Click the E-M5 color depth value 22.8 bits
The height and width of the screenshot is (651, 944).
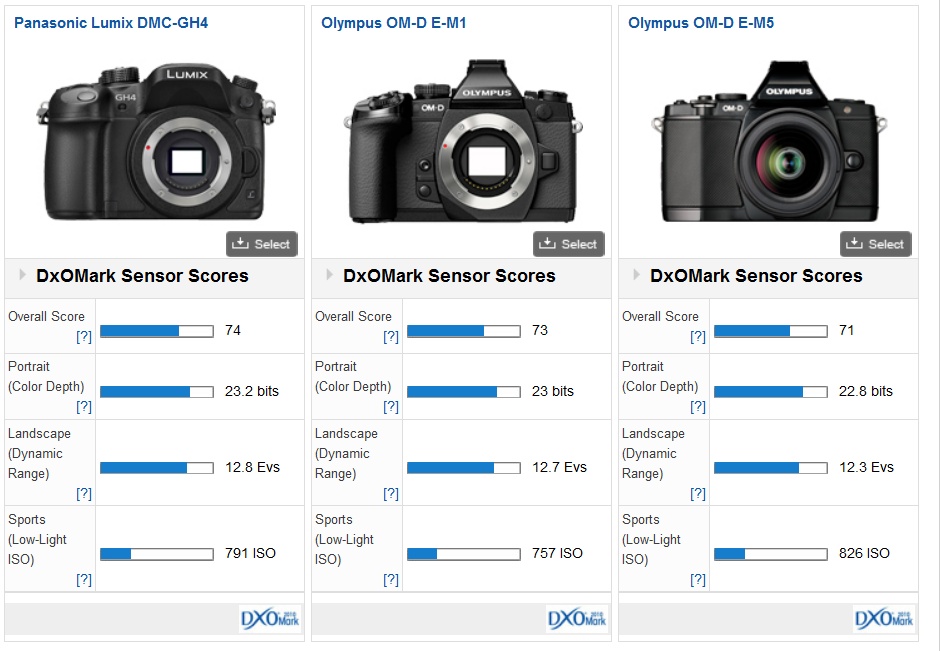tap(866, 391)
